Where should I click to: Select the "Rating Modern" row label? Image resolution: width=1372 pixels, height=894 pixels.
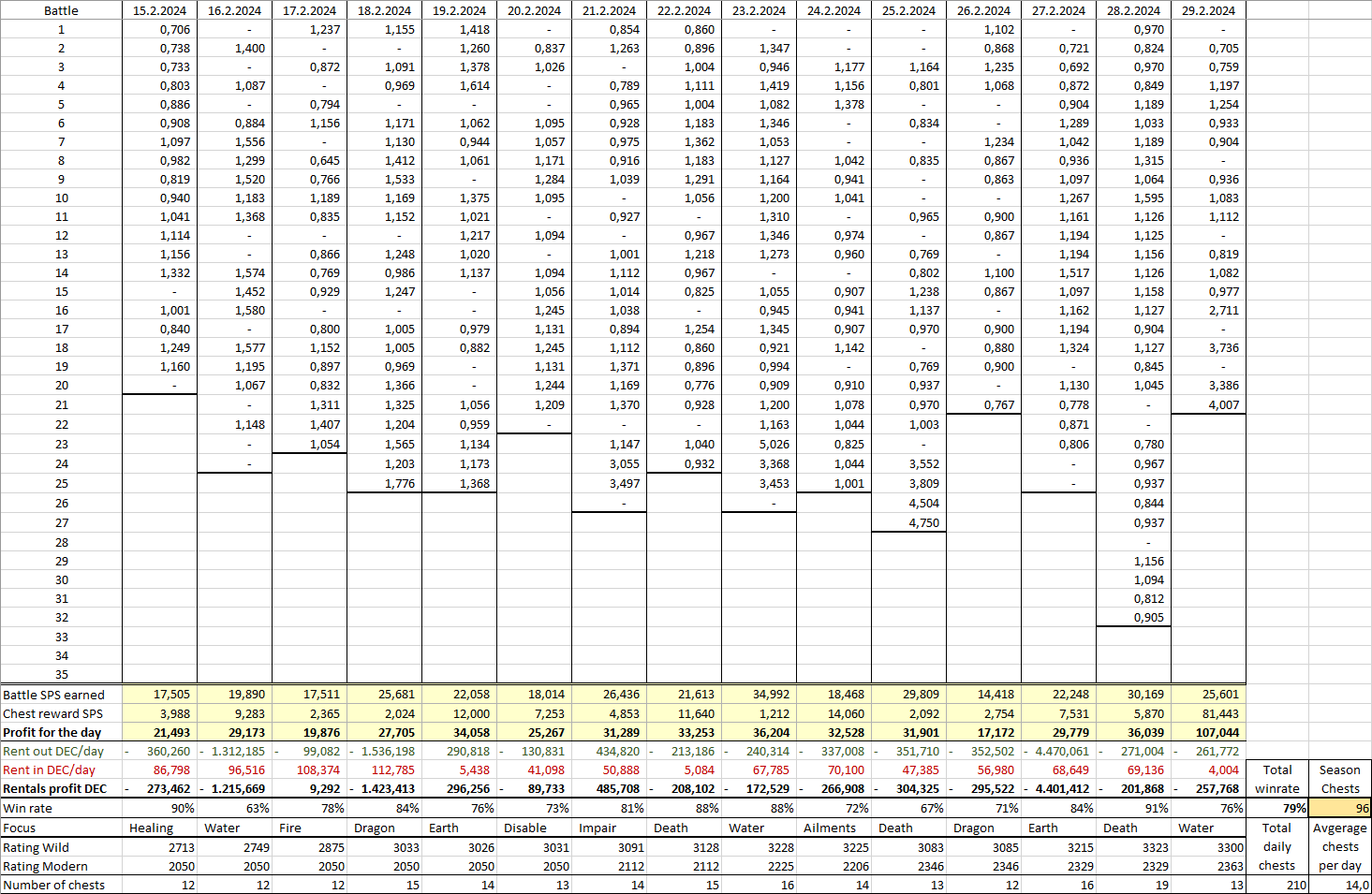click(45, 866)
